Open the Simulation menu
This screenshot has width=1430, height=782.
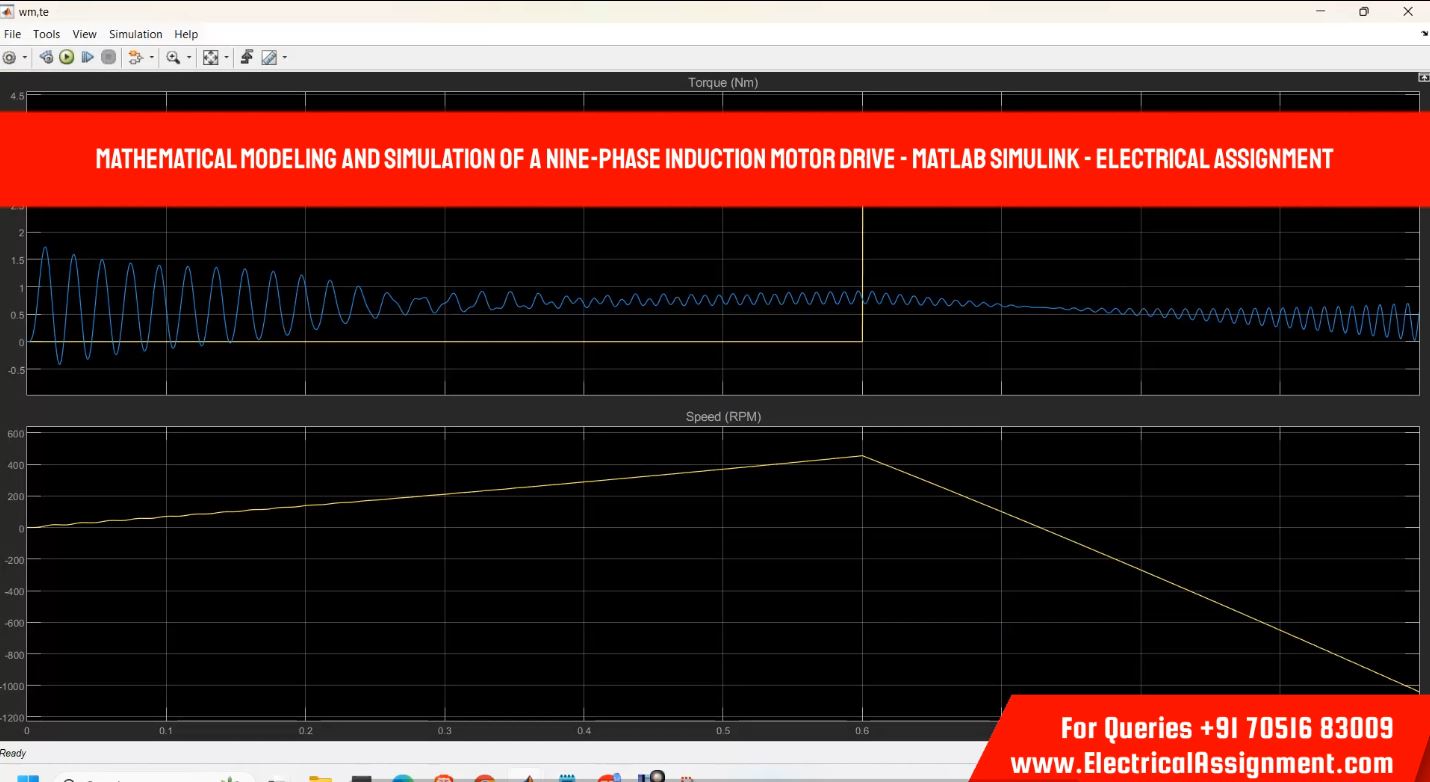[135, 34]
